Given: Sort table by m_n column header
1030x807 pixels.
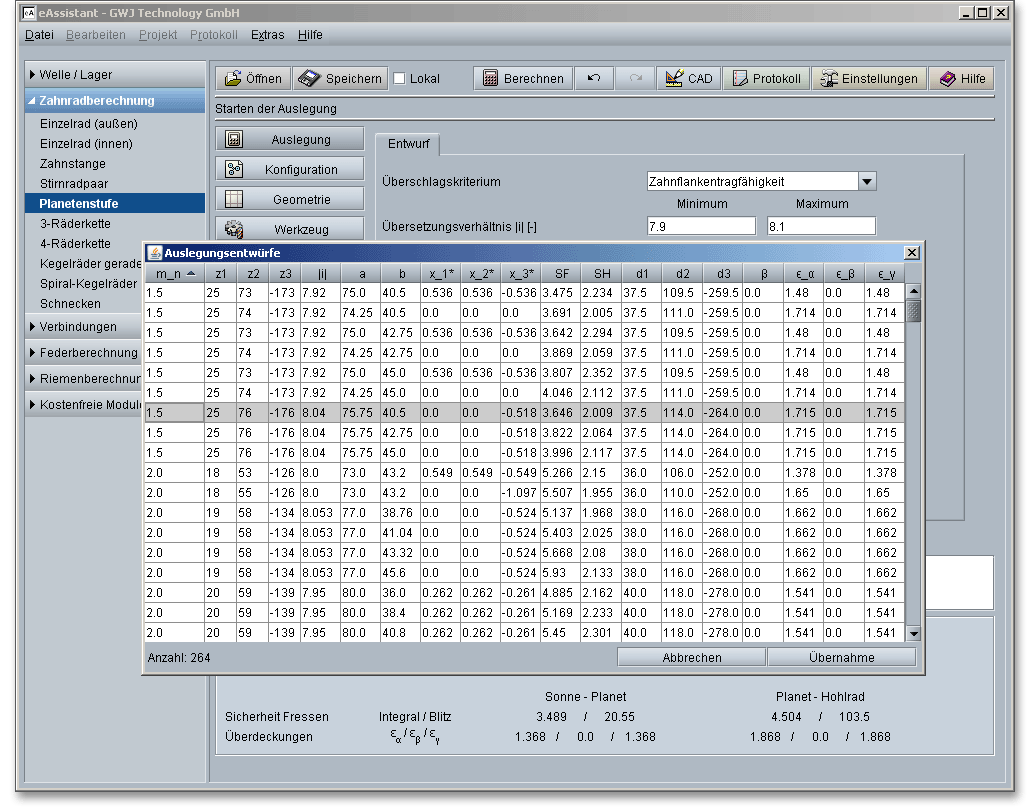Looking at the screenshot, I should point(174,273).
